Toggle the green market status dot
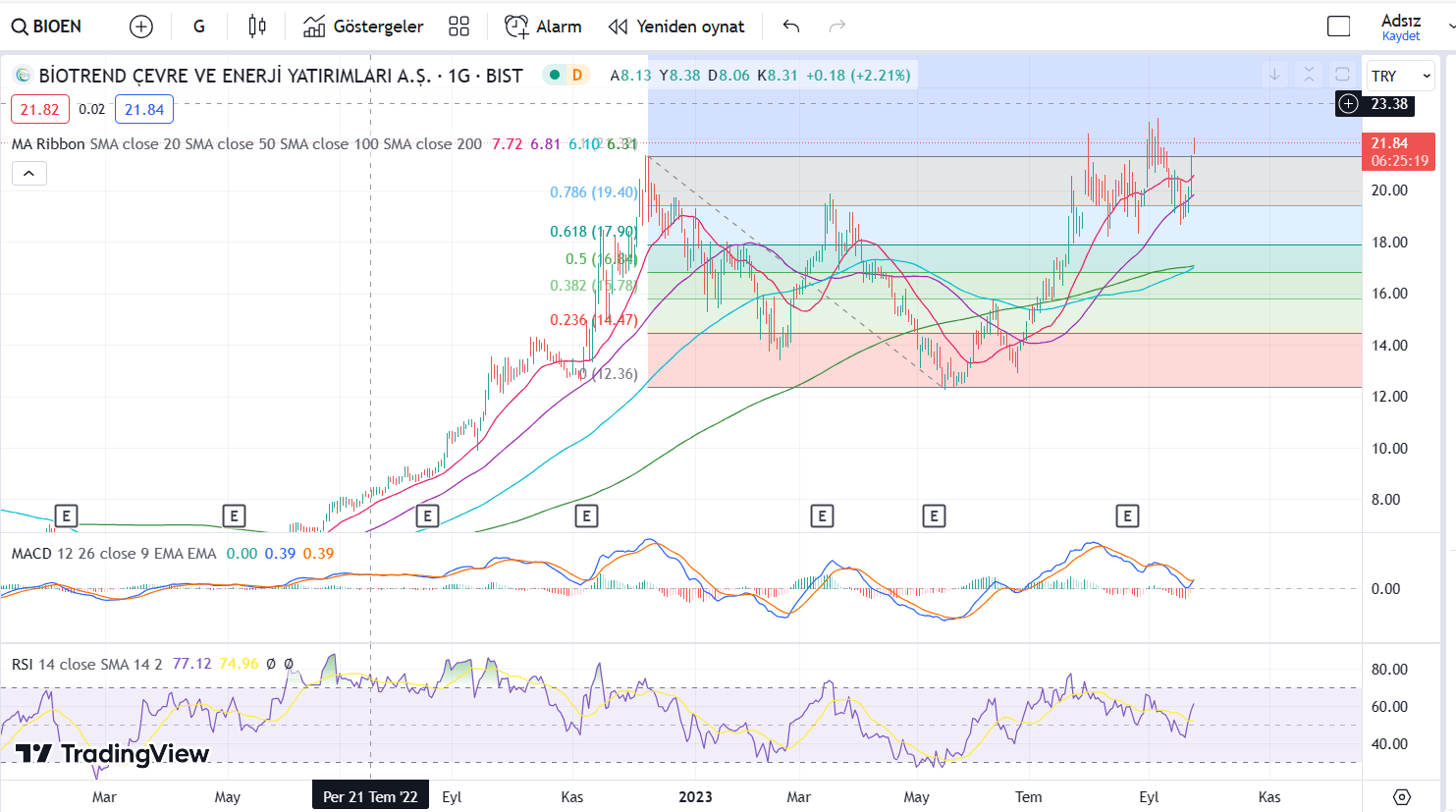Screen dimensions: 1456x812 (555, 75)
